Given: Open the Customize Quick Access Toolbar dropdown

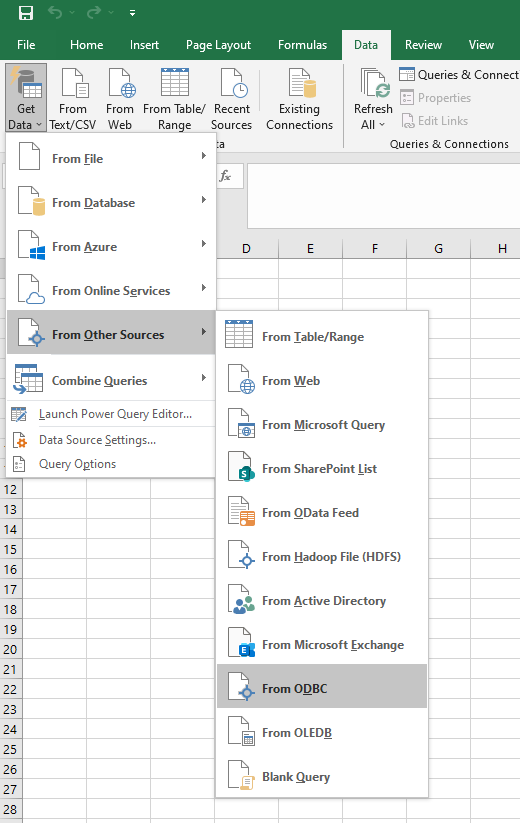Looking at the screenshot, I should click(x=132, y=13).
